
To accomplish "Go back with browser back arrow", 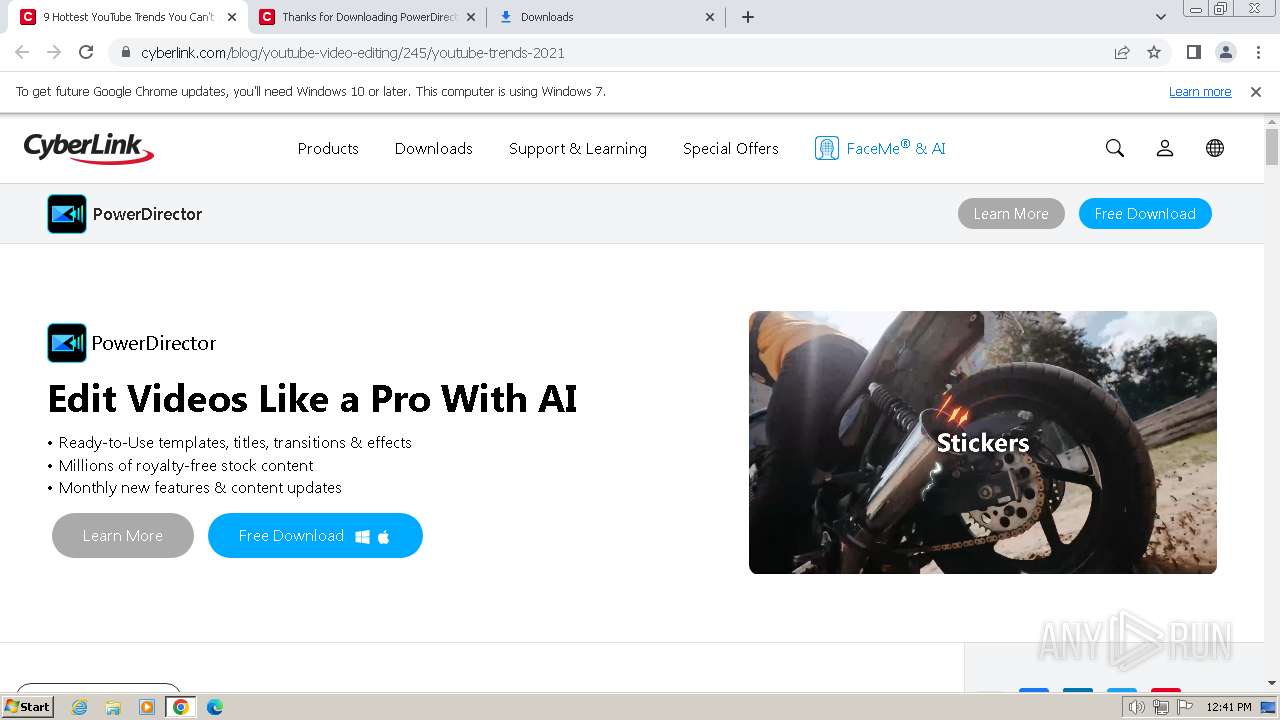I will (x=22, y=52).
